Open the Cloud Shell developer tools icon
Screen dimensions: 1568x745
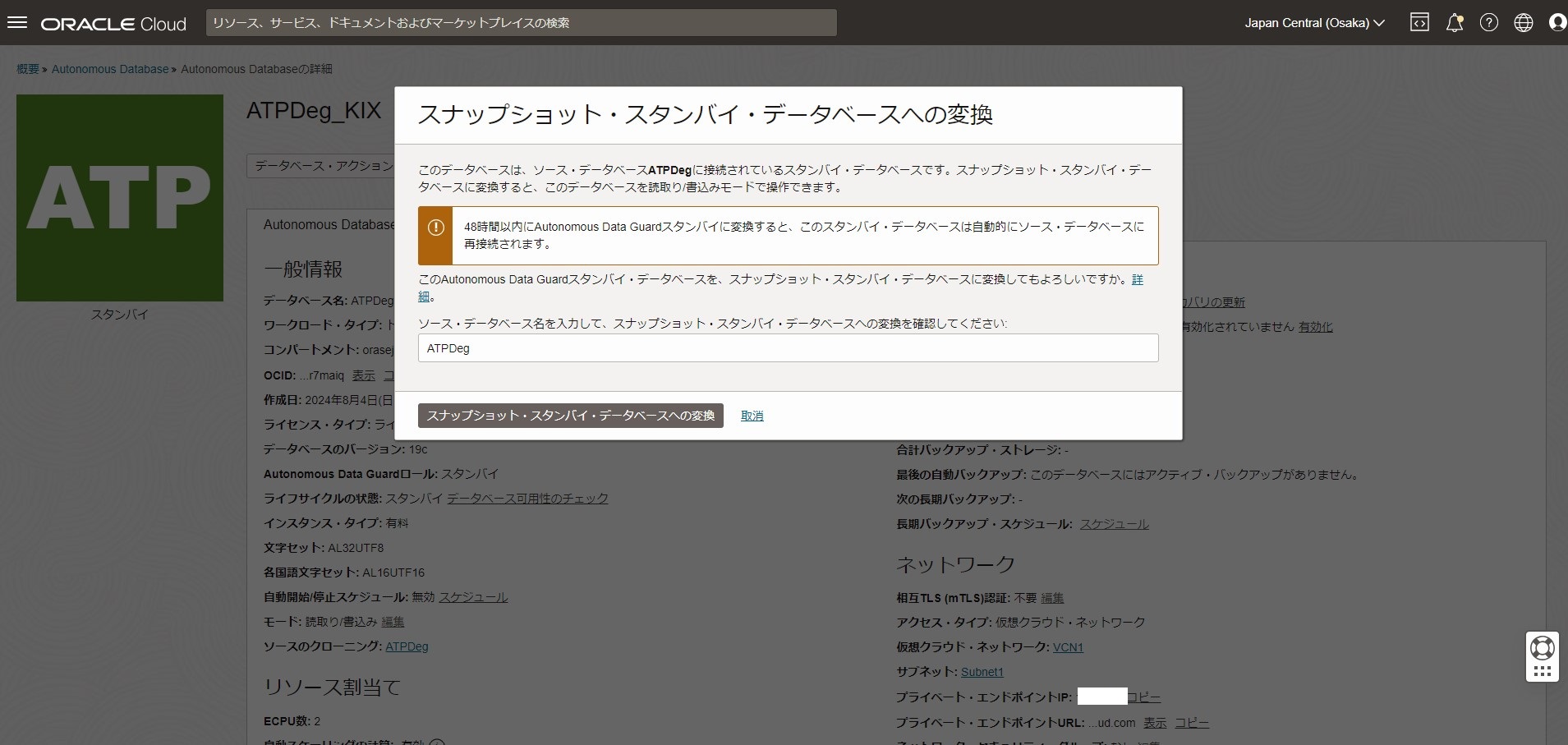(1419, 23)
